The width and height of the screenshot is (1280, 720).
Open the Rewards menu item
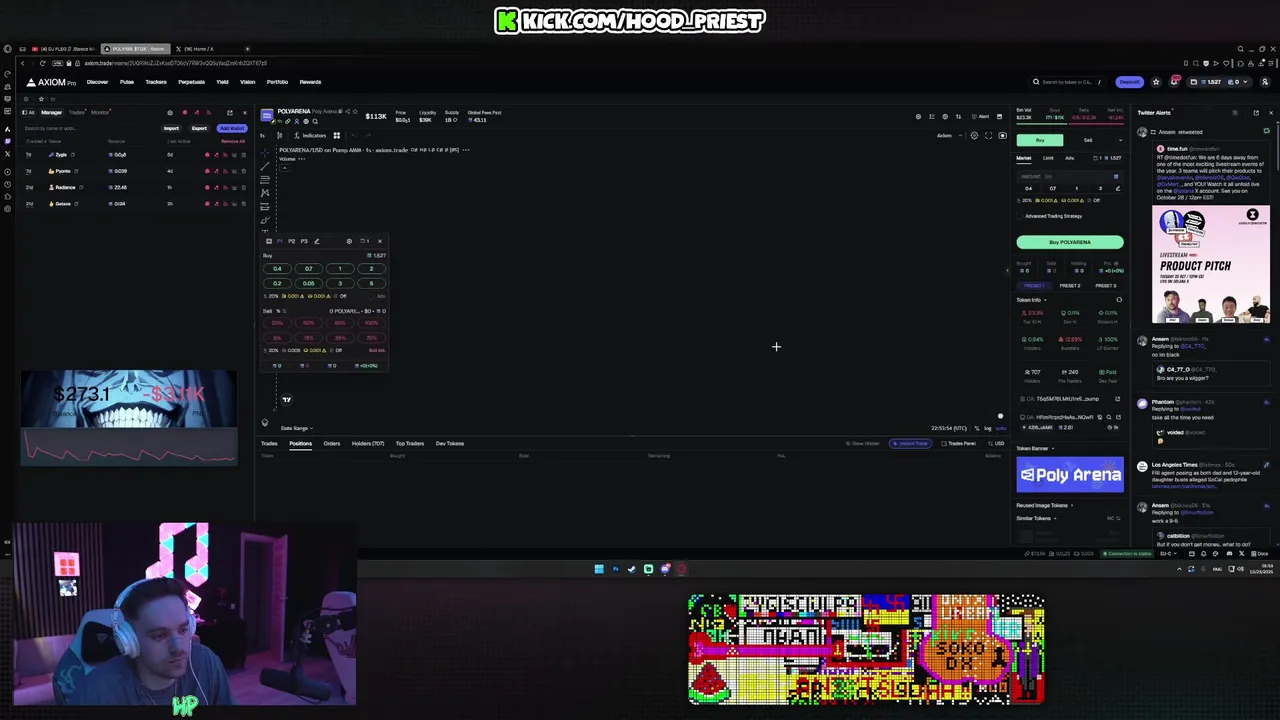[310, 82]
